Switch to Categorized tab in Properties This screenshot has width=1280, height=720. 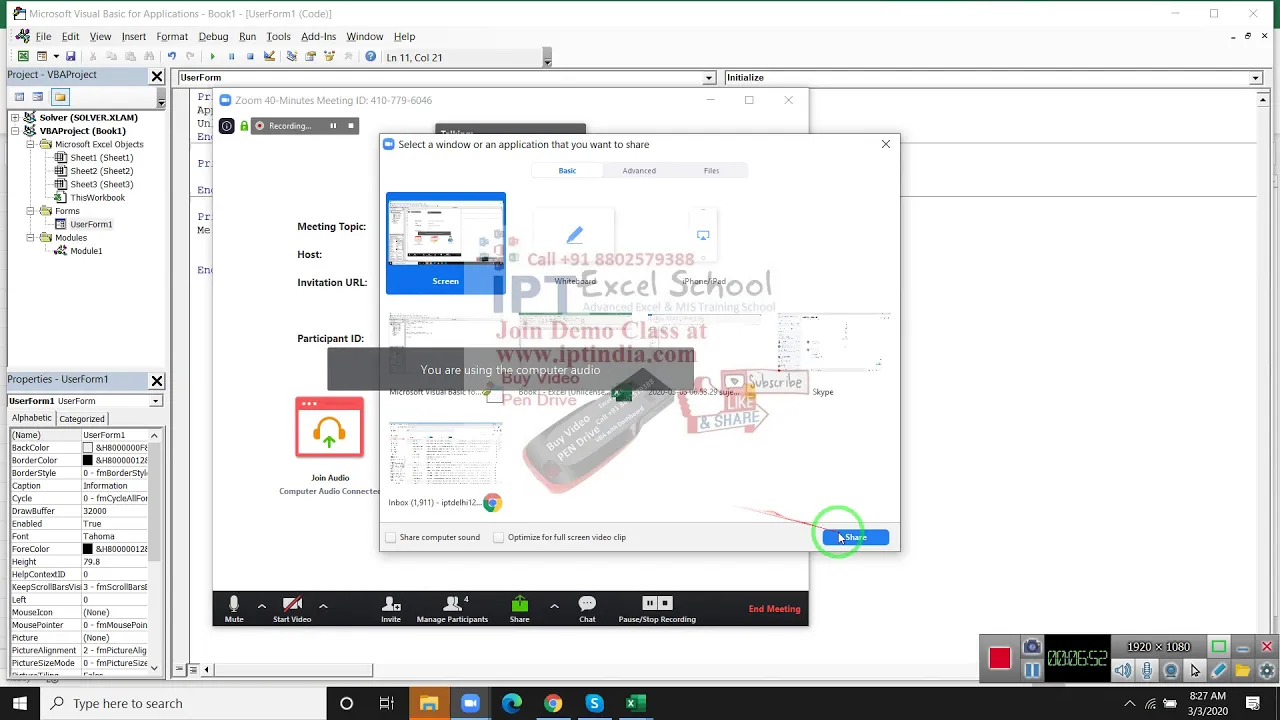[82, 419]
